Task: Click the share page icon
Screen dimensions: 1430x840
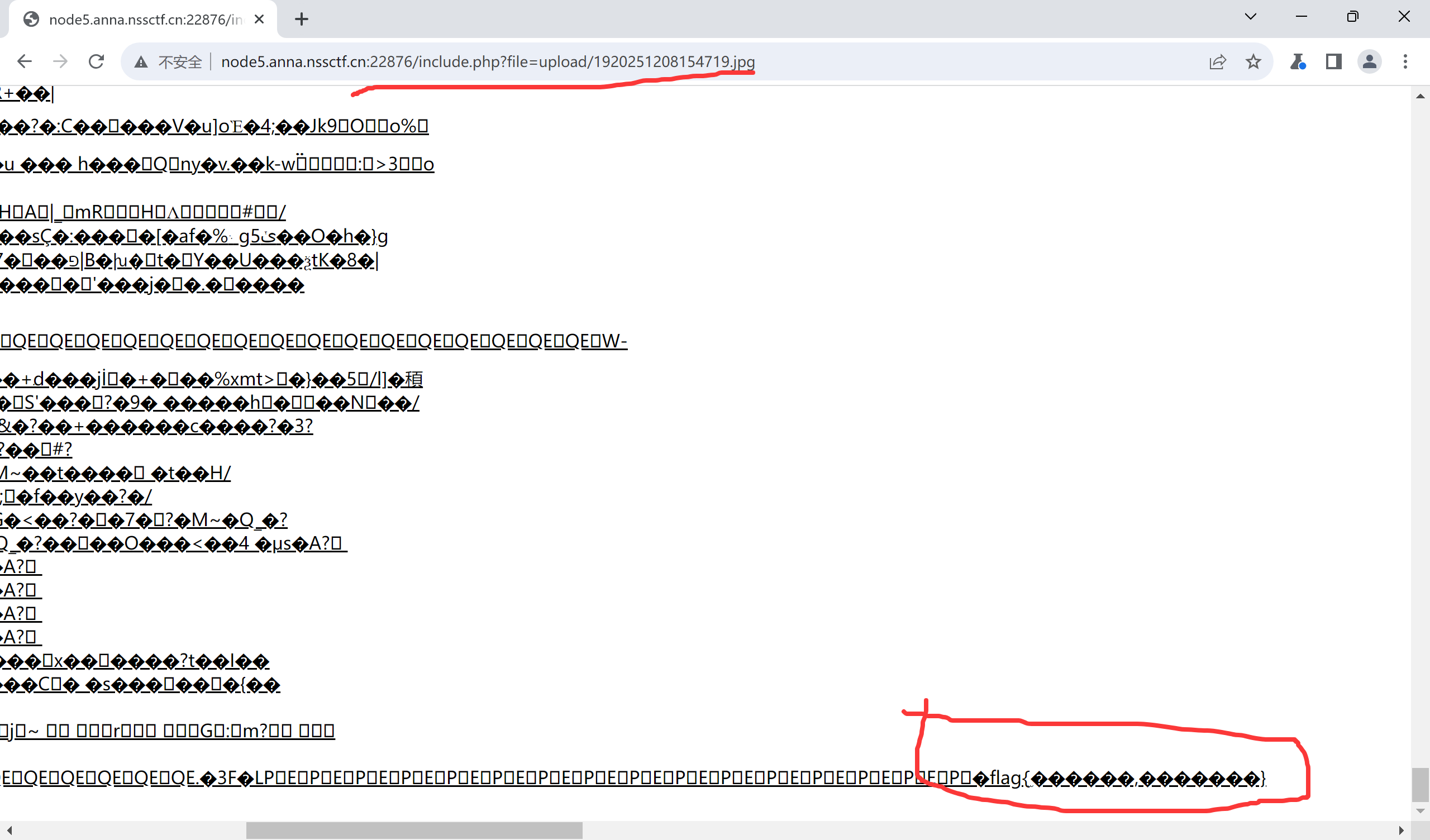Action: pyautogui.click(x=1217, y=61)
